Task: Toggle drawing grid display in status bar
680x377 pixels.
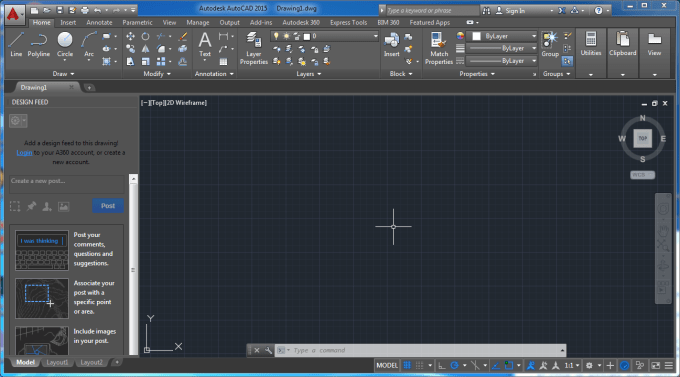Action: click(407, 366)
